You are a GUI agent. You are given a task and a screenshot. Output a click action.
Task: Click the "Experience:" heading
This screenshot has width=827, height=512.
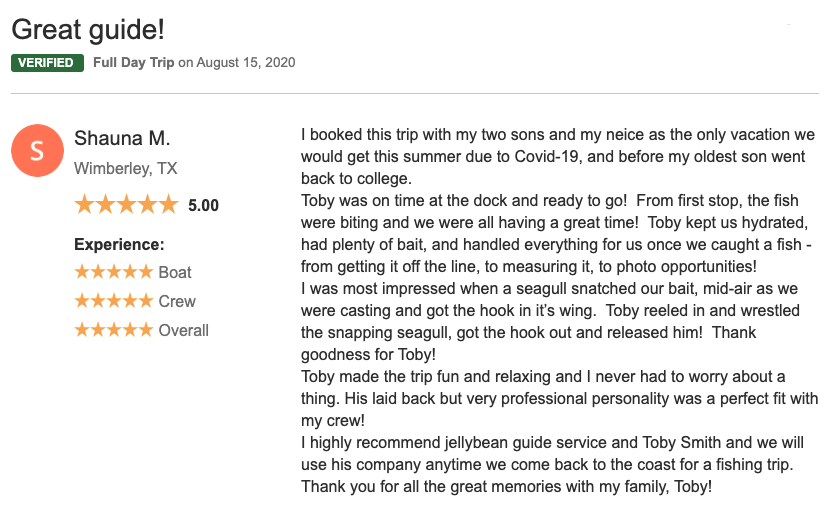tap(119, 244)
